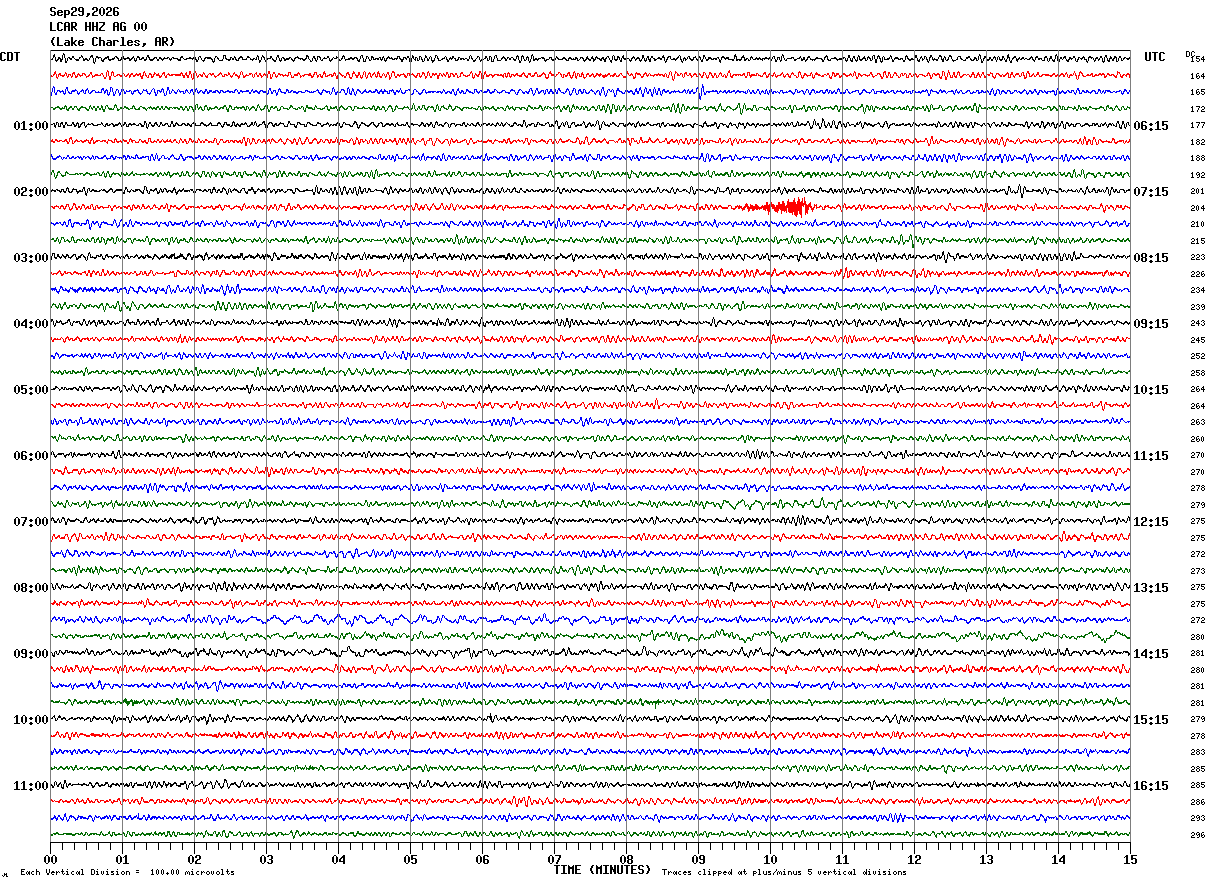
Task: Click the 07:15 UTC time label
Action: [x=1151, y=192]
